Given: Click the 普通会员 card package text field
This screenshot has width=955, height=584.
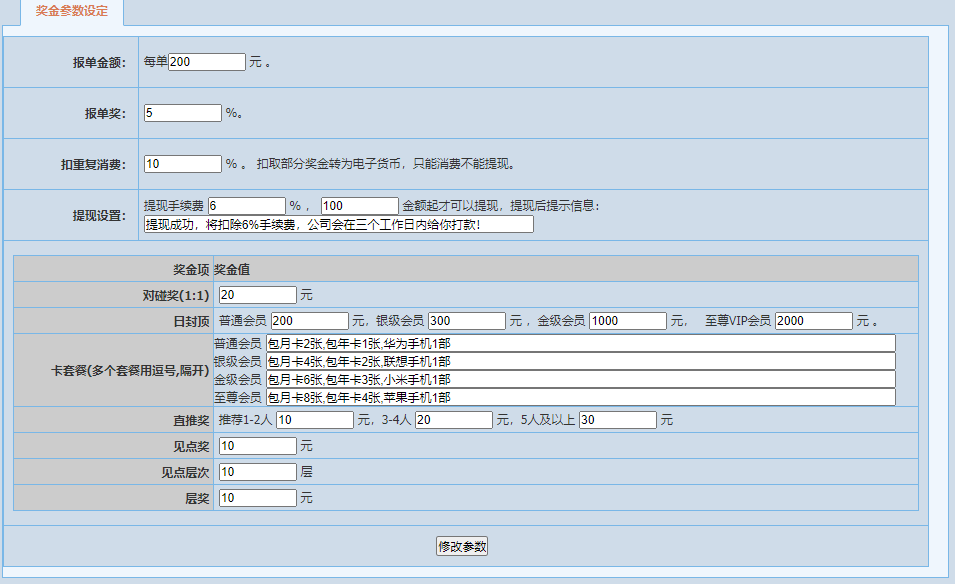Looking at the screenshot, I should pos(580,343).
